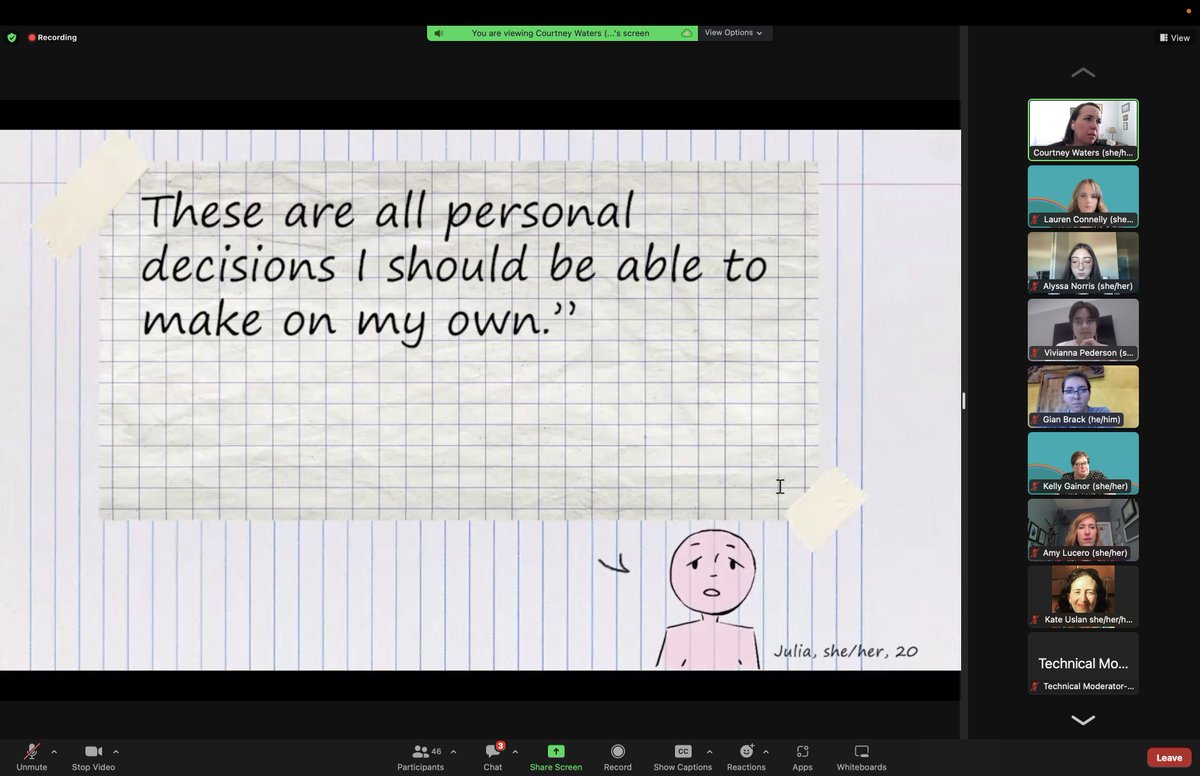Show previous participants with up arrow
Viewport: 1200px width, 776px height.
click(1083, 73)
